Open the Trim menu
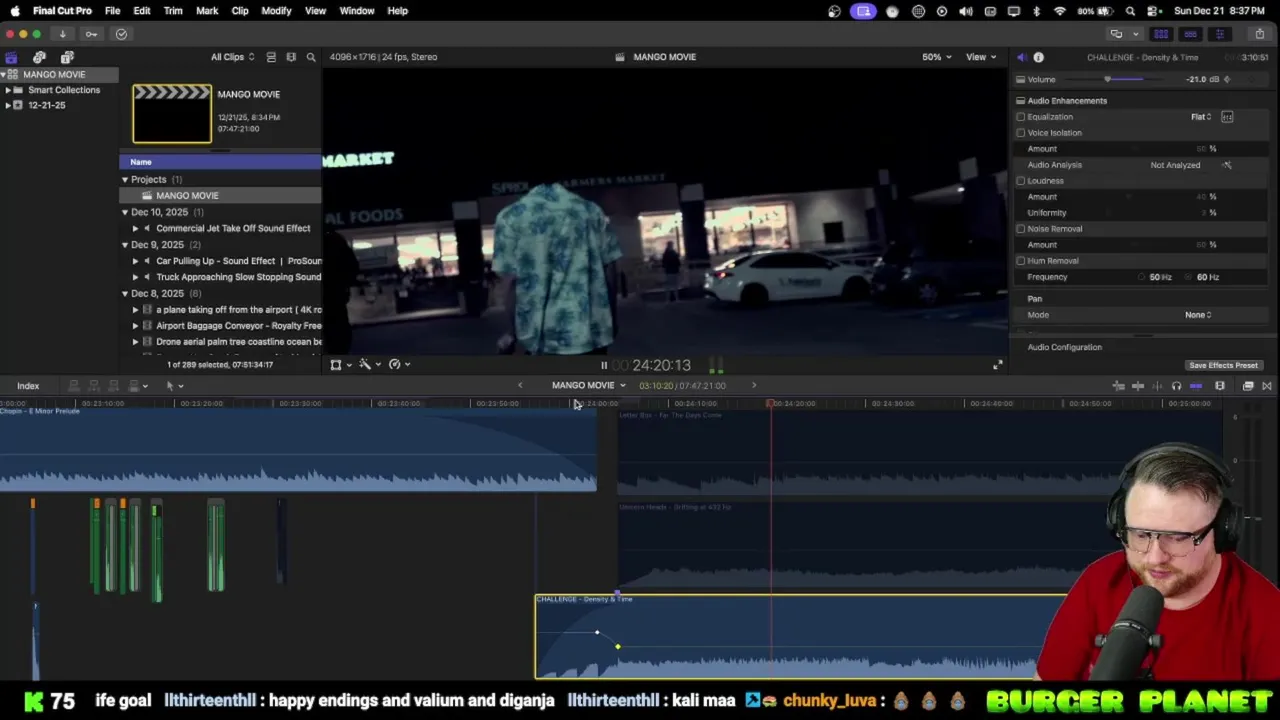Image resolution: width=1280 pixels, height=720 pixels. pos(173,11)
